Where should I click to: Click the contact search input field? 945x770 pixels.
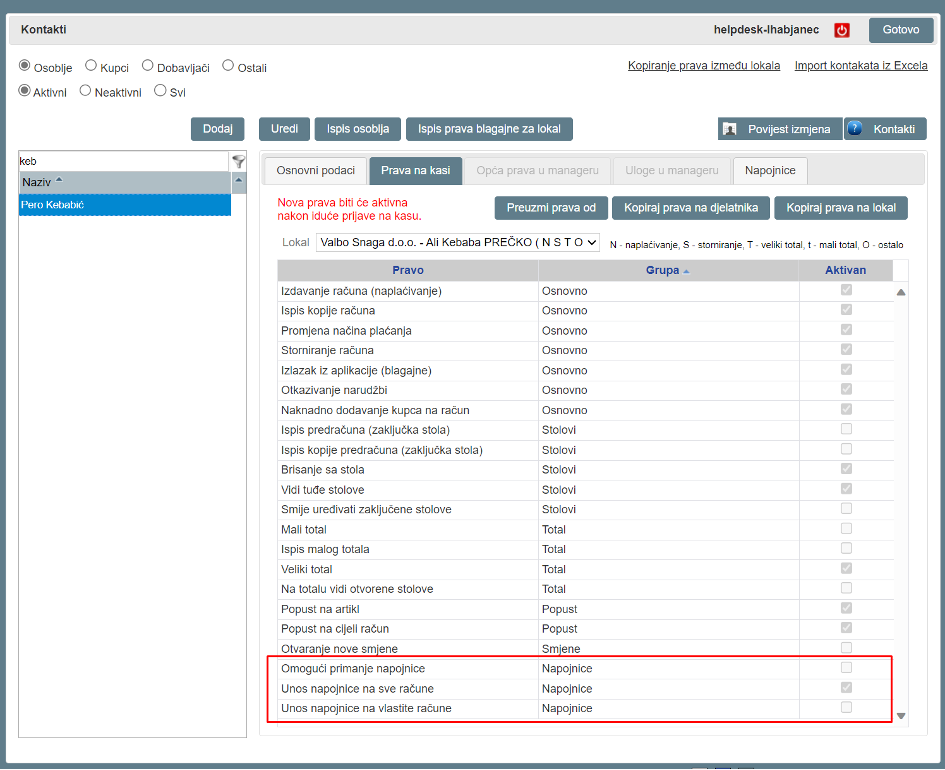(x=124, y=161)
